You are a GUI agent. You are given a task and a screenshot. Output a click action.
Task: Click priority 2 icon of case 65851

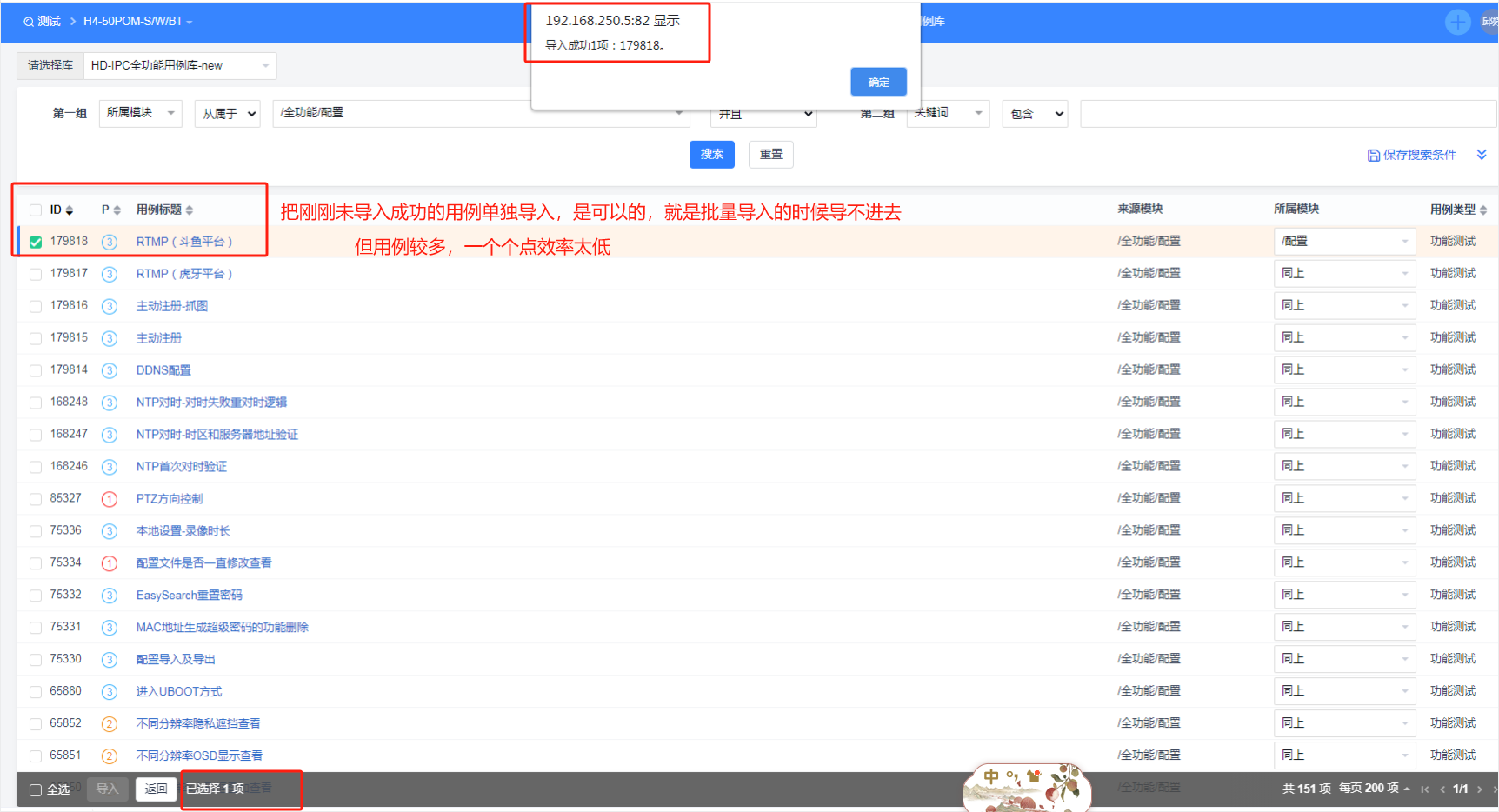click(x=110, y=756)
